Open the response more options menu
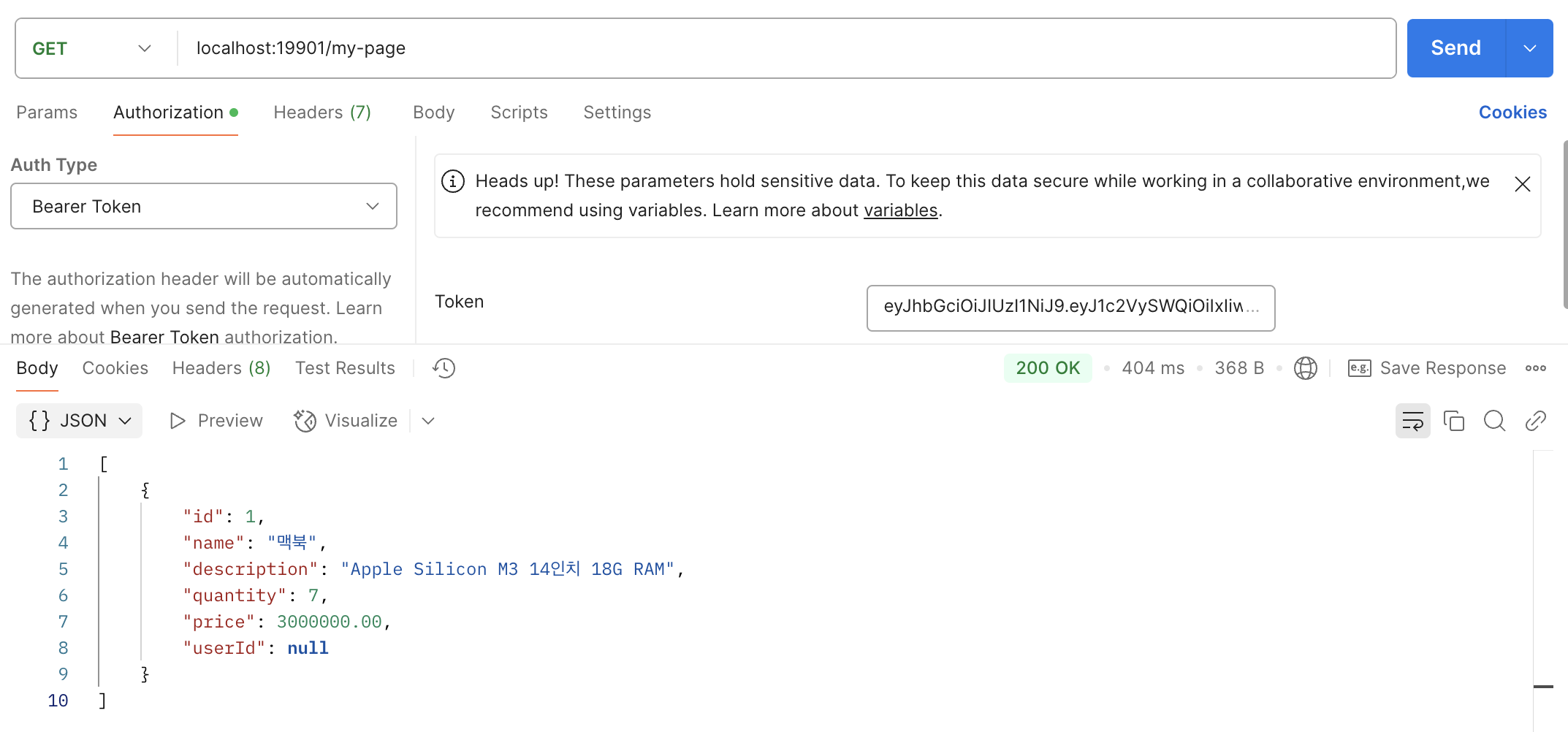The width and height of the screenshot is (1568, 732). click(1535, 368)
